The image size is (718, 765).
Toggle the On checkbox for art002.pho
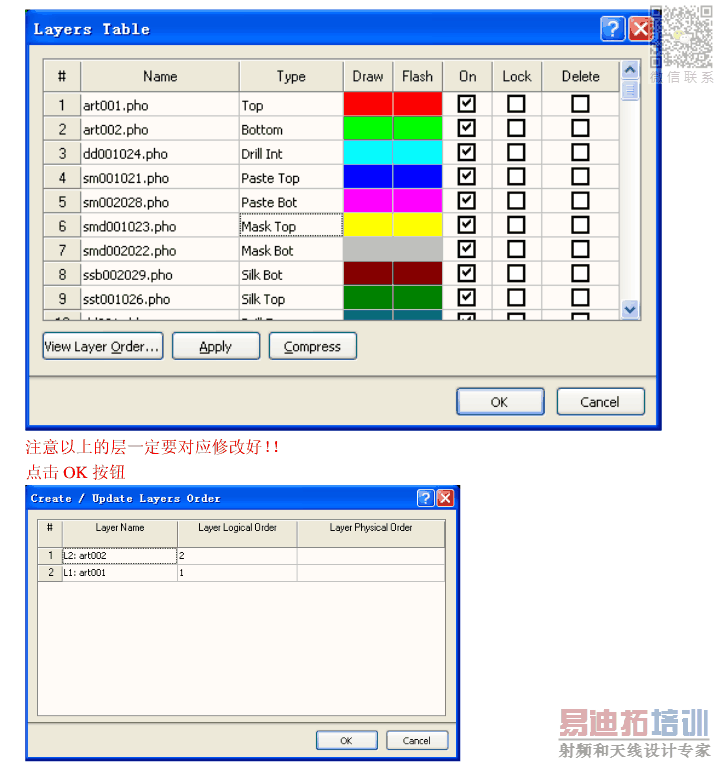click(467, 128)
